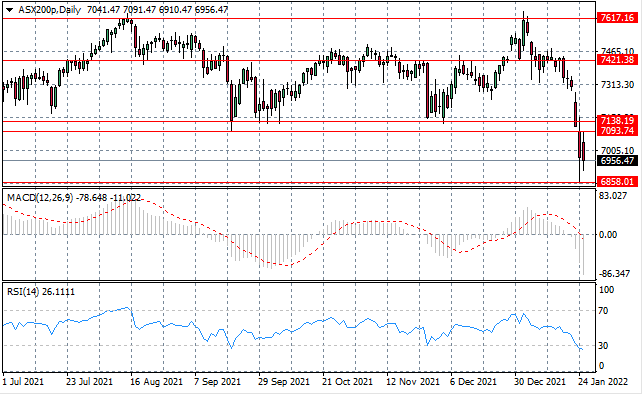The height and width of the screenshot is (394, 642).
Task: Click the 7 Sep 2021 date label
Action: [x=217, y=382]
